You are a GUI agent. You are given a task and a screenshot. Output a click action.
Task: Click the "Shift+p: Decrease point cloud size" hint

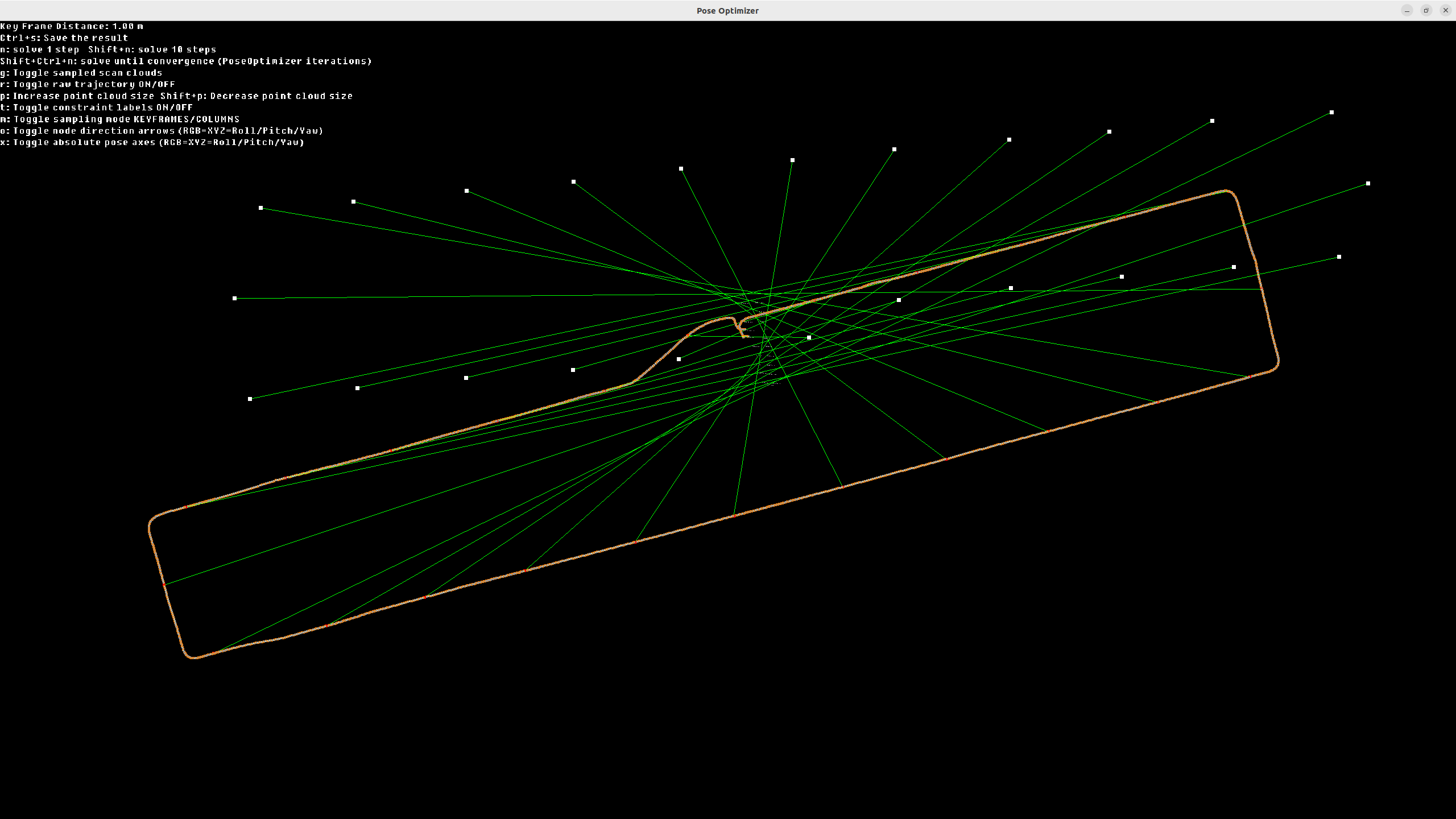257,96
